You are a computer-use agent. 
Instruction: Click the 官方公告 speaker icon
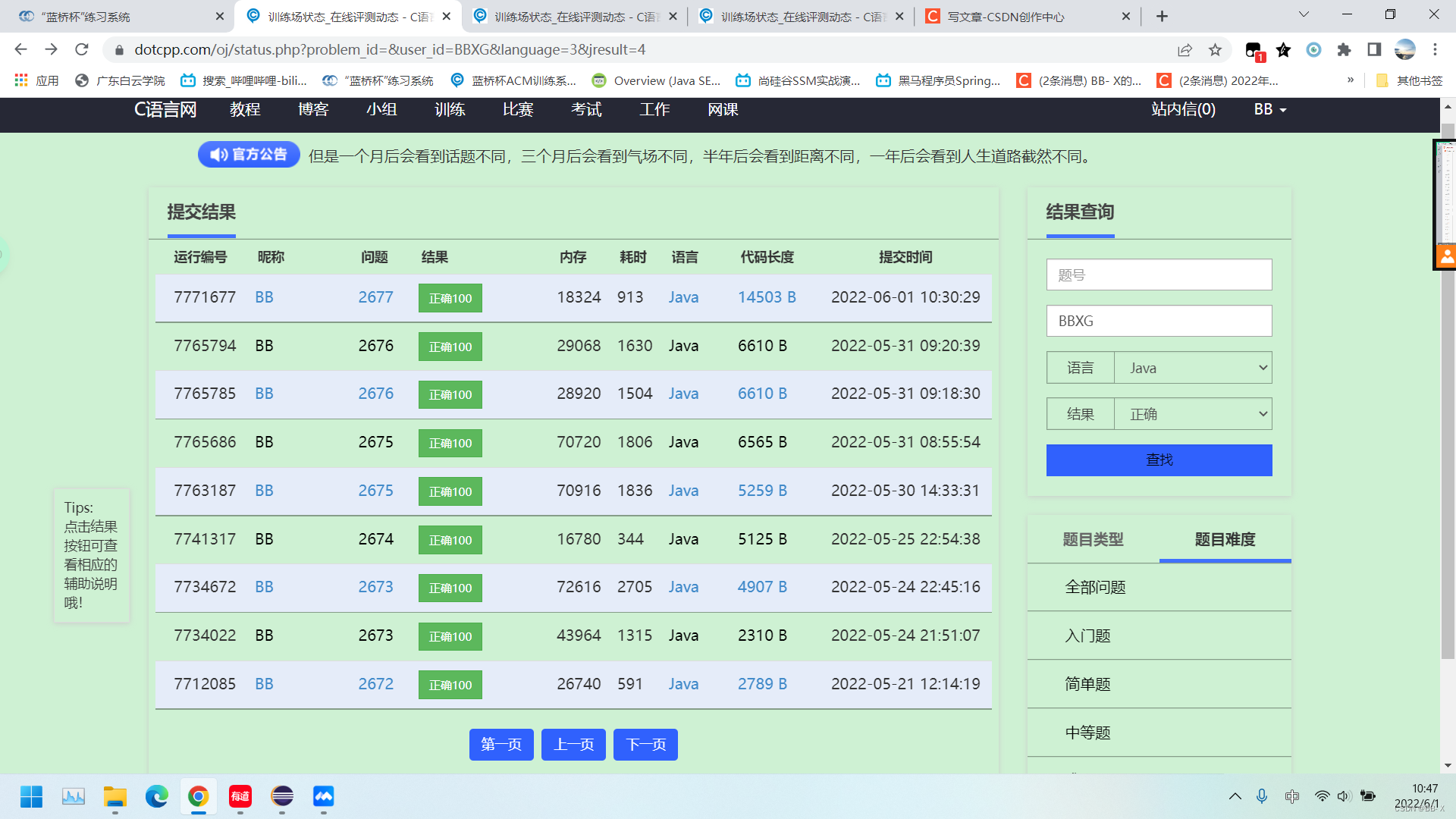coord(217,154)
